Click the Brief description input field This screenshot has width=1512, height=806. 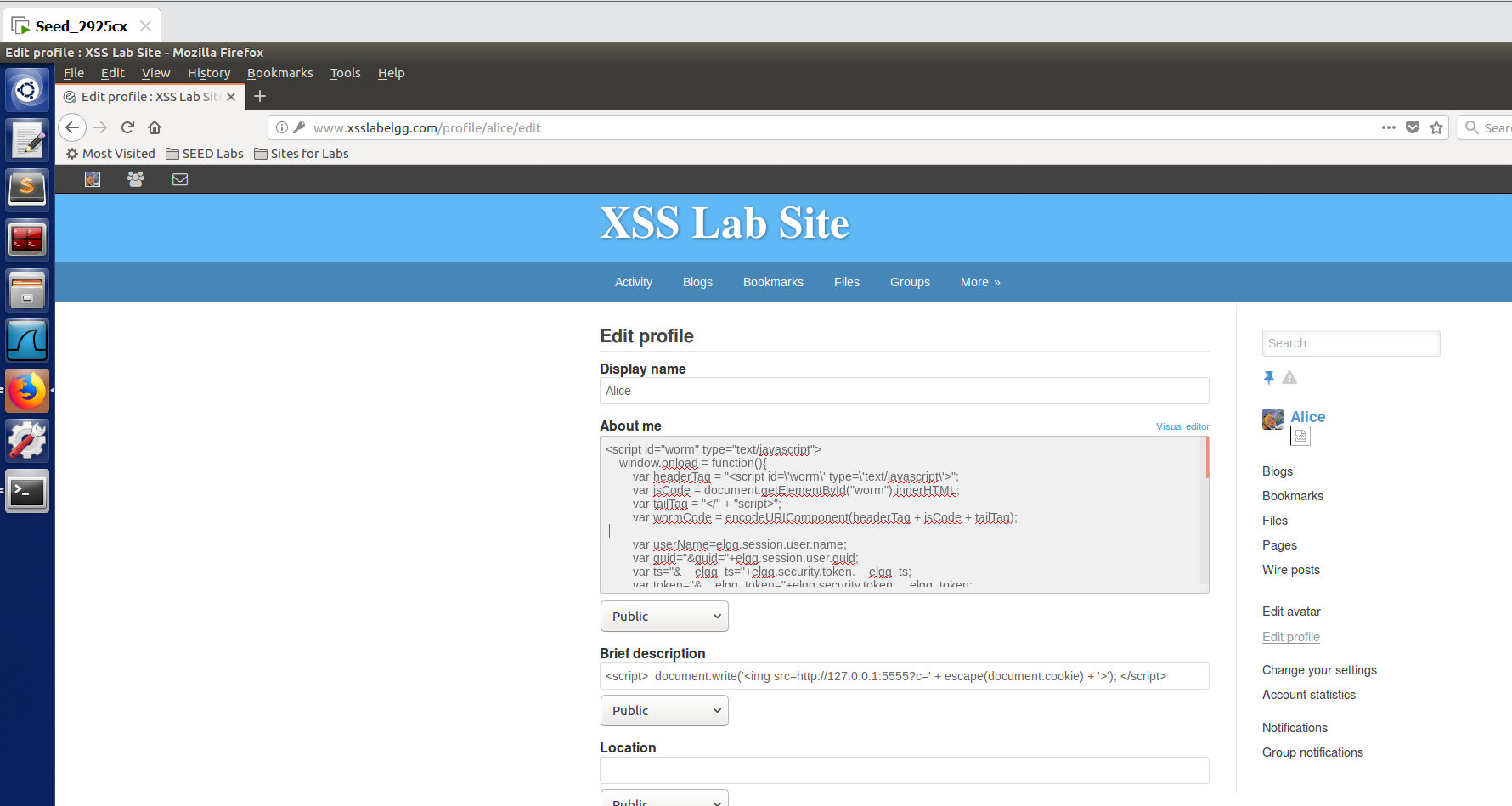tap(904, 676)
